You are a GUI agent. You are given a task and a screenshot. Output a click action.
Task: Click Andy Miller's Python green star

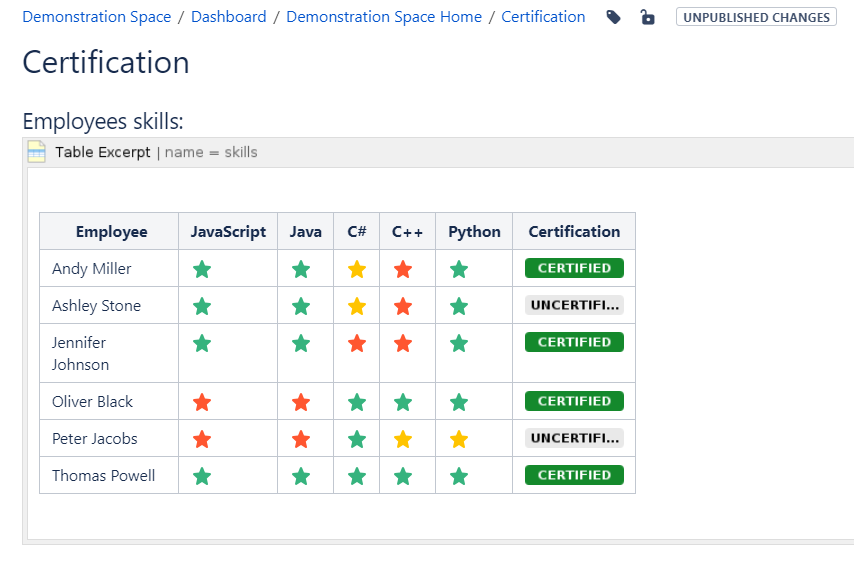click(459, 269)
